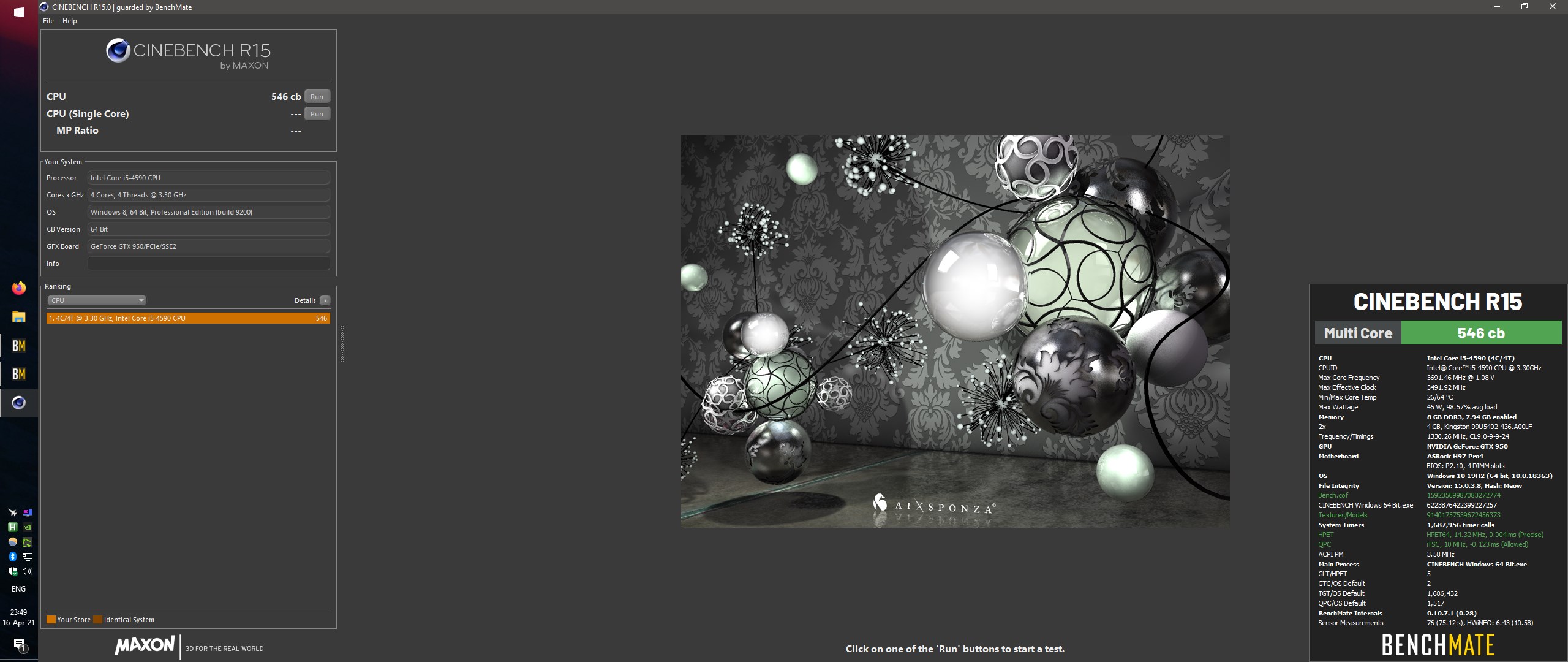Click the Max Core Frequency value 3691.46 MHz
This screenshot has width=1568, height=662.
click(1460, 378)
